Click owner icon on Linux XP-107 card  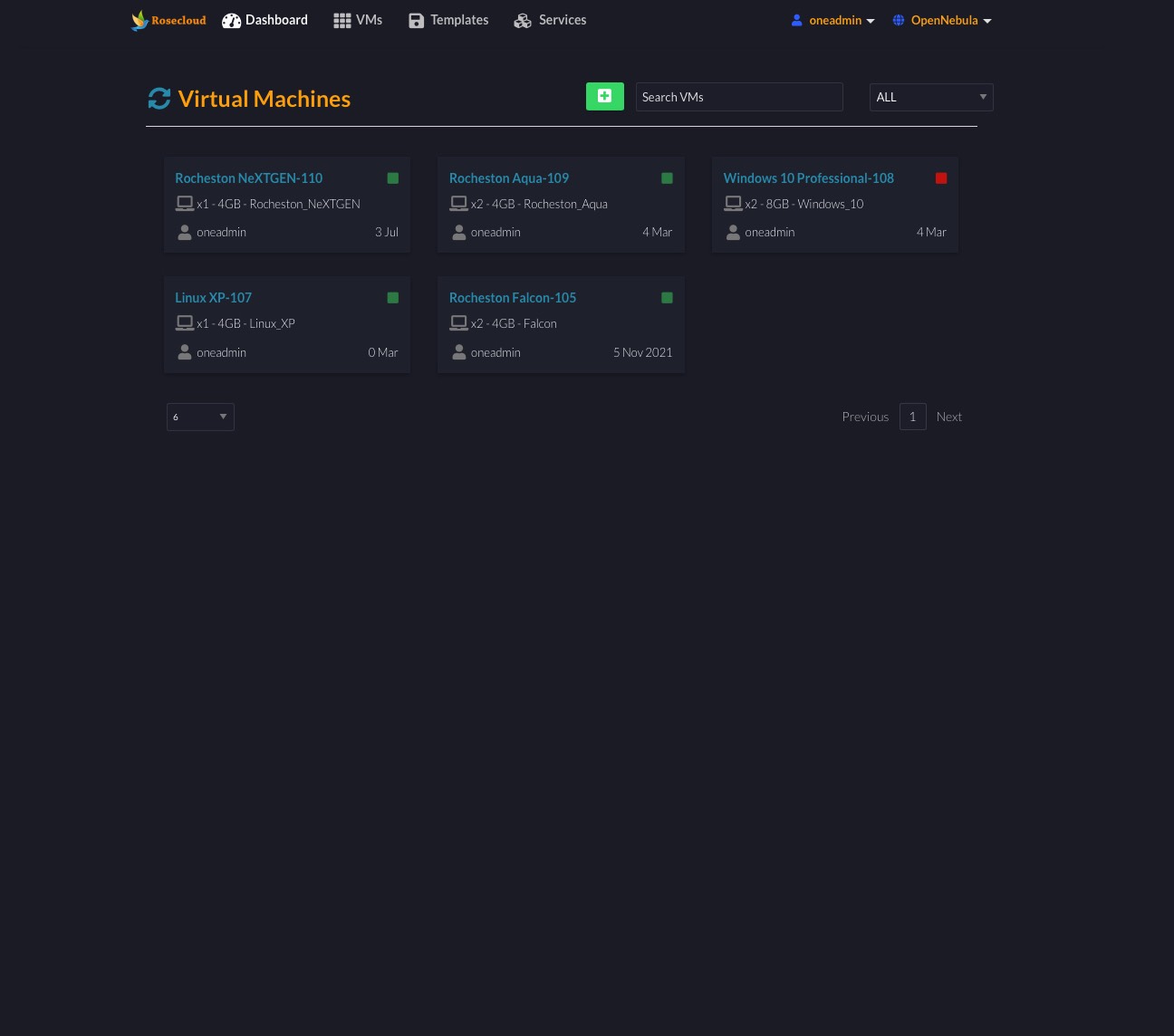[x=185, y=351]
